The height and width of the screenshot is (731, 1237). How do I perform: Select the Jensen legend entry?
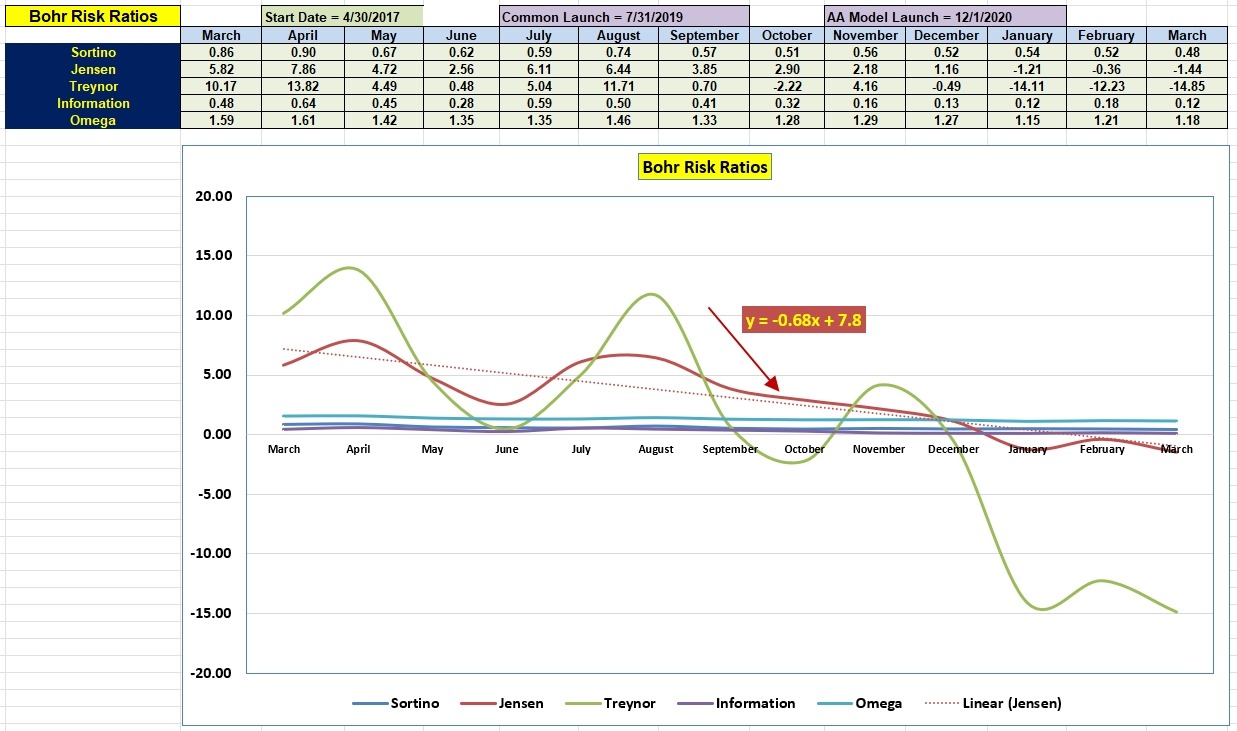[x=502, y=703]
